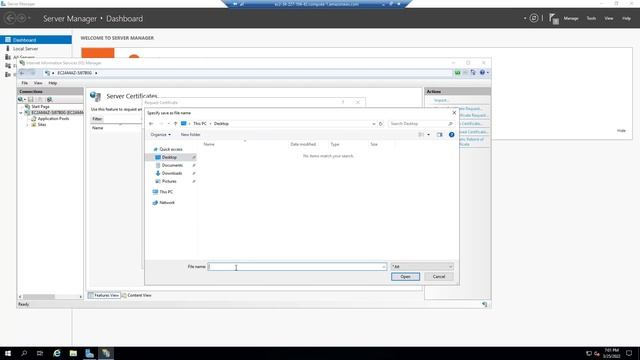640x360 pixels.
Task: Collapse the server node in Connections
Action: (21, 113)
